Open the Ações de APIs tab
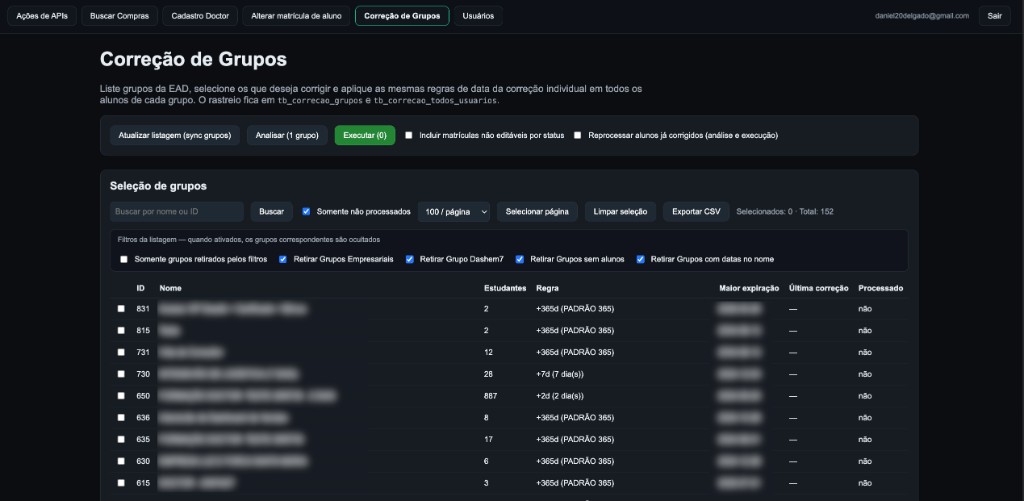 click(x=42, y=16)
